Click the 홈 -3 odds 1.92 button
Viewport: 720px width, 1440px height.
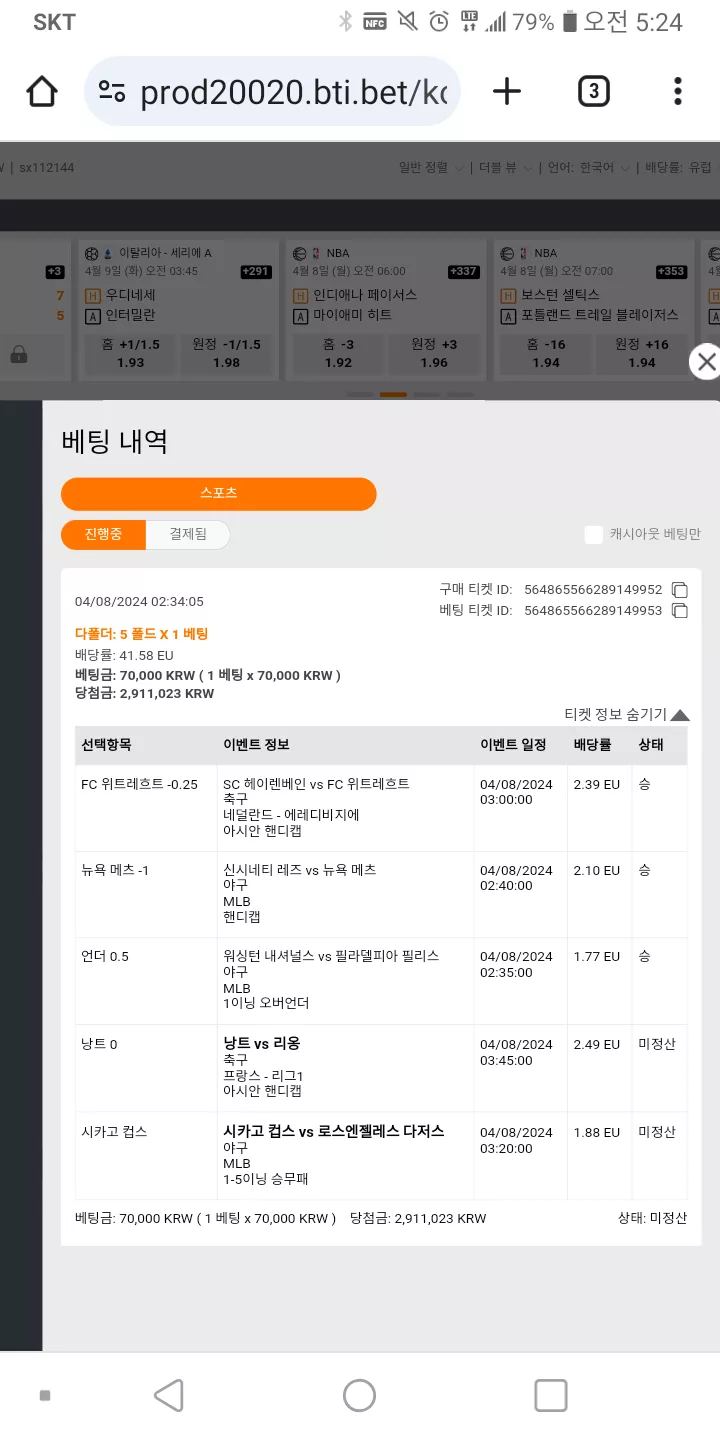tap(338, 353)
